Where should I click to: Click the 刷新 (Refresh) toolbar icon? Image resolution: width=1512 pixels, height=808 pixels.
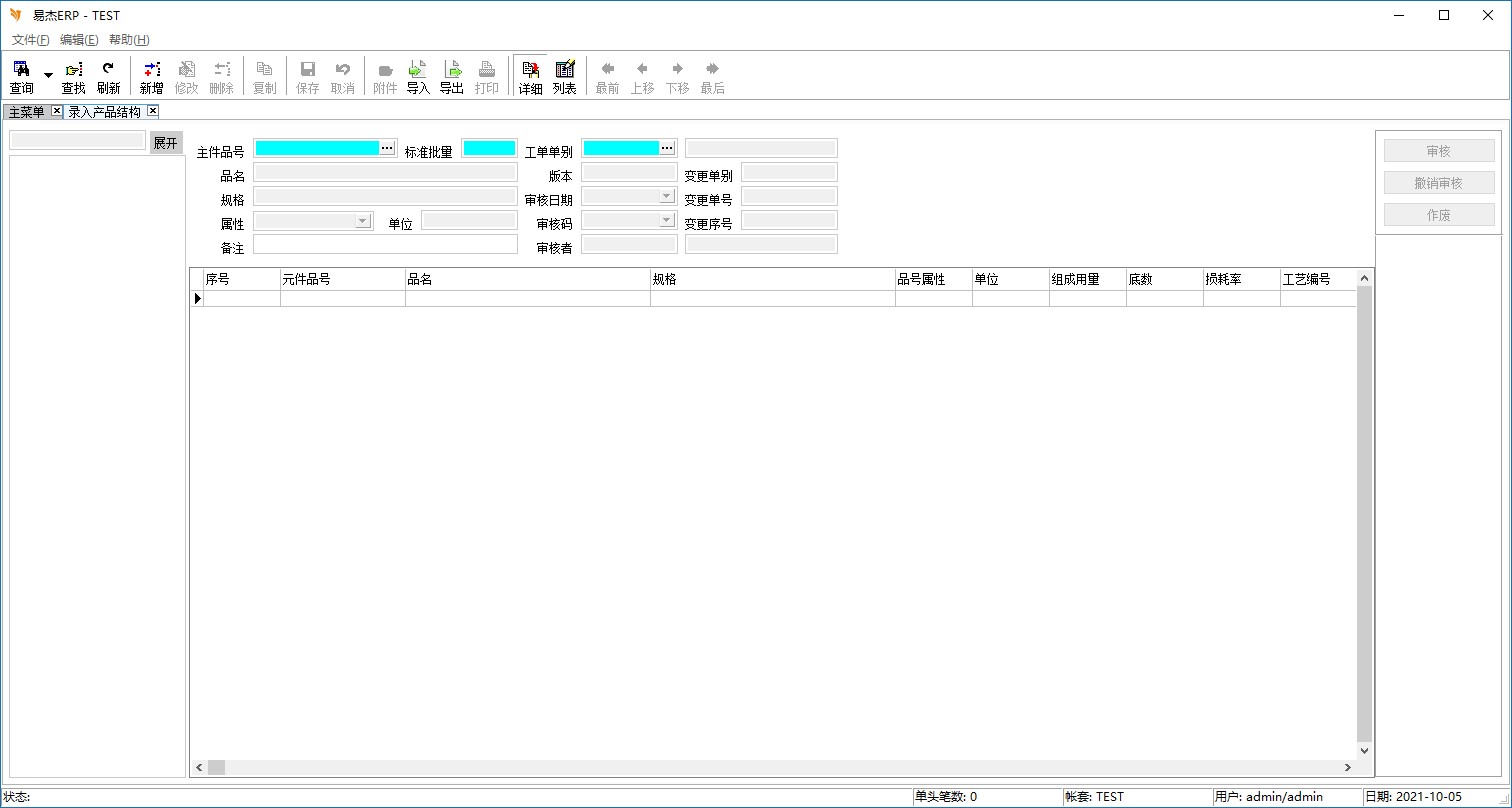(x=108, y=76)
